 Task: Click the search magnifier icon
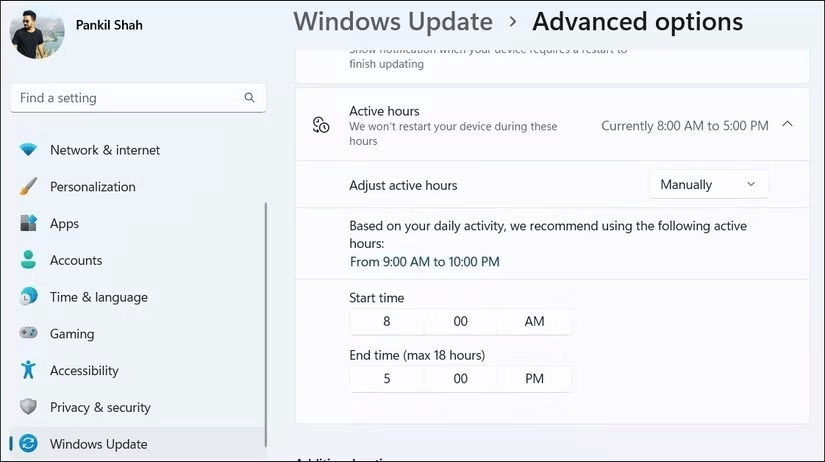pyautogui.click(x=249, y=98)
